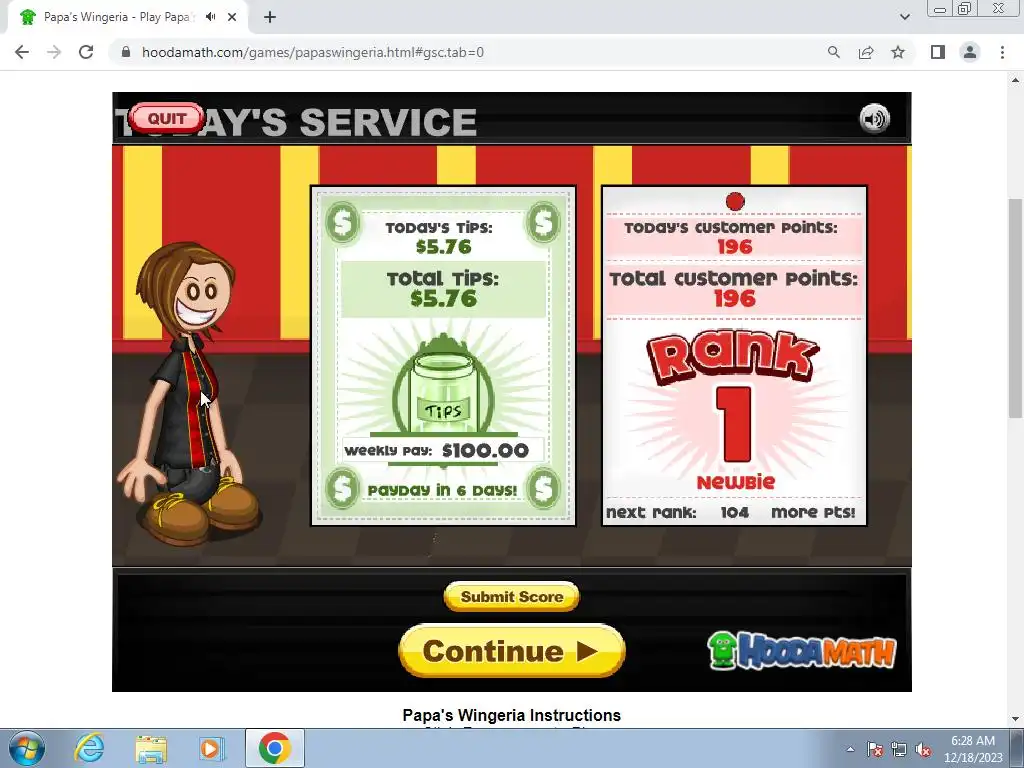This screenshot has width=1024, height=768.
Task: Open the Windows Start menu
Action: [26, 748]
